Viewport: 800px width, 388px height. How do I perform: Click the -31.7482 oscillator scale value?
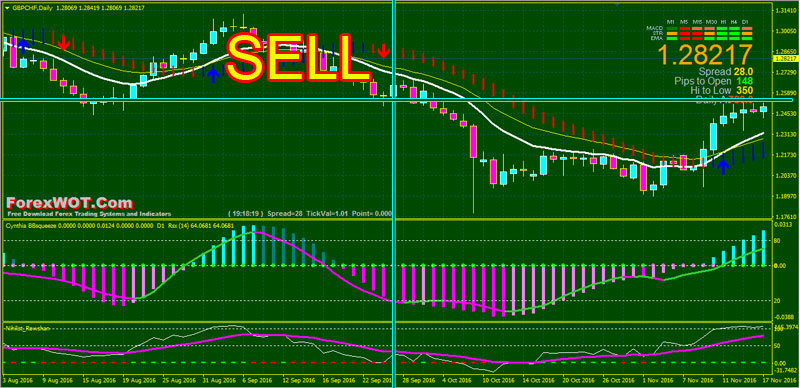786,370
